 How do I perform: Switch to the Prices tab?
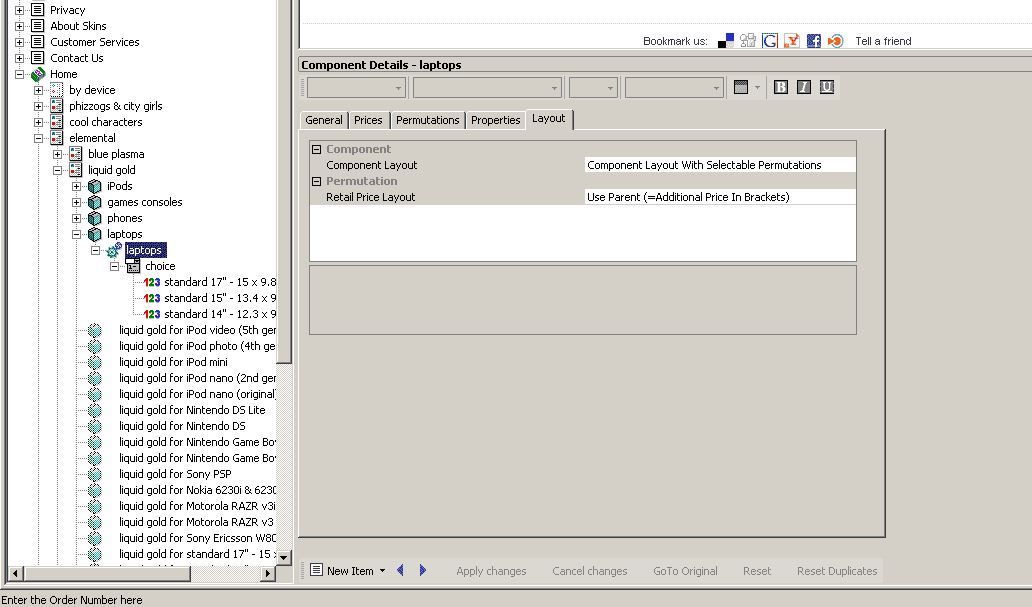click(368, 120)
